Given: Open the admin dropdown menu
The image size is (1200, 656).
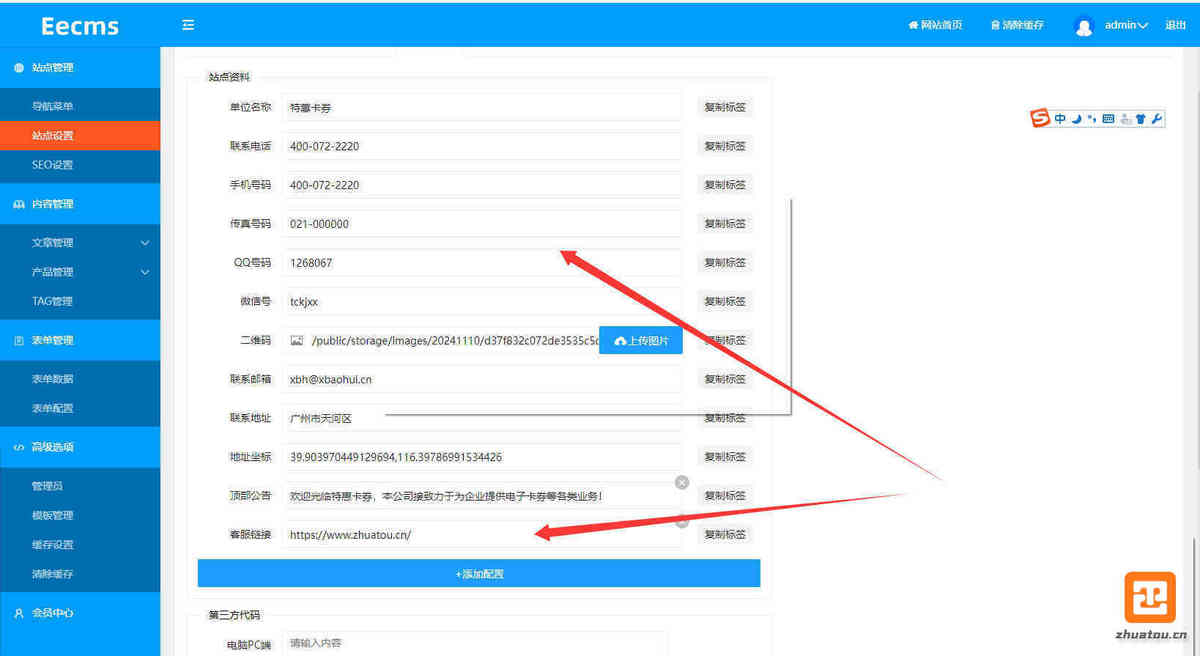Looking at the screenshot, I should [x=1126, y=25].
